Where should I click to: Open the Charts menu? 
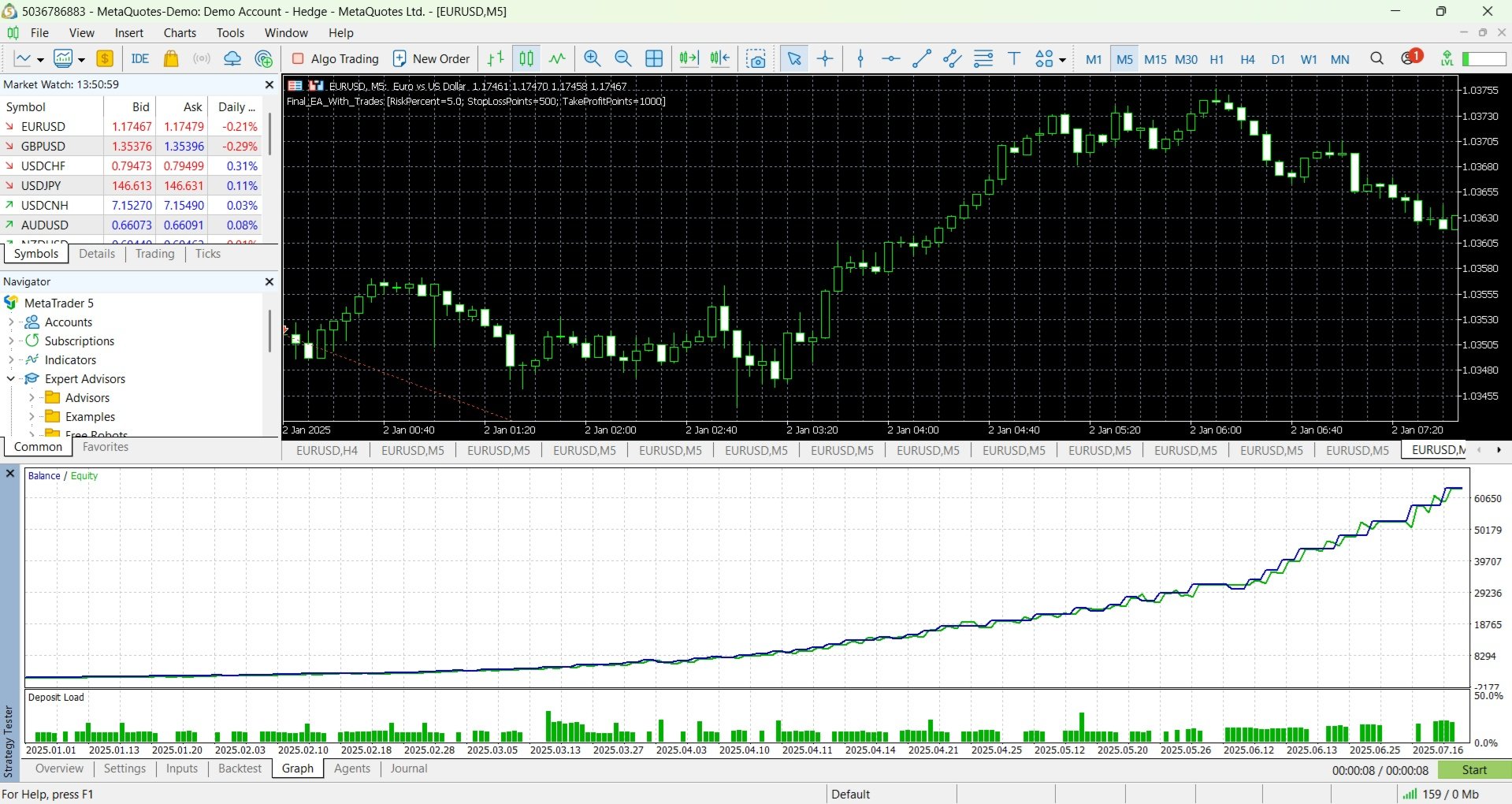[180, 32]
